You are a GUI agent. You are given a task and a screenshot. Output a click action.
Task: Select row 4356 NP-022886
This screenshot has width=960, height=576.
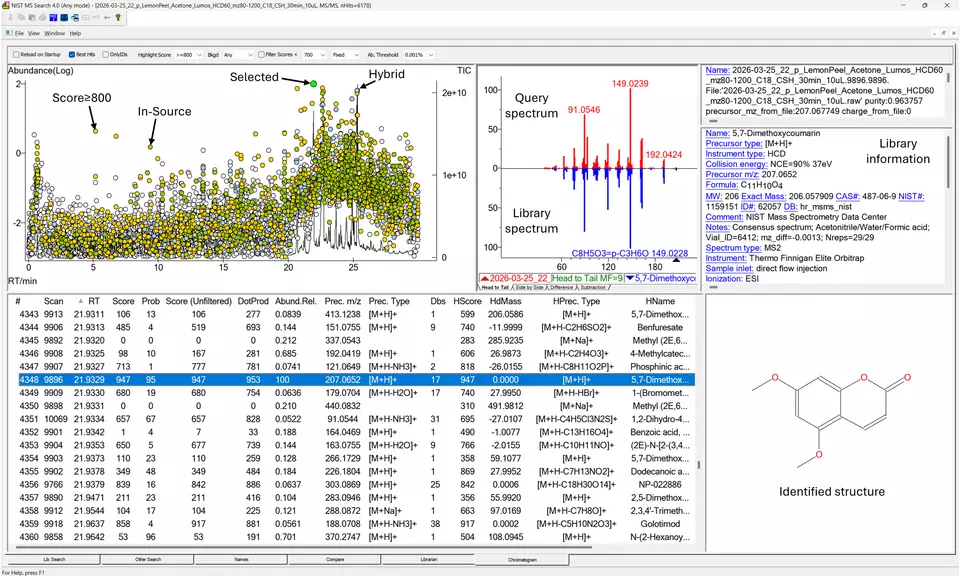pos(356,484)
